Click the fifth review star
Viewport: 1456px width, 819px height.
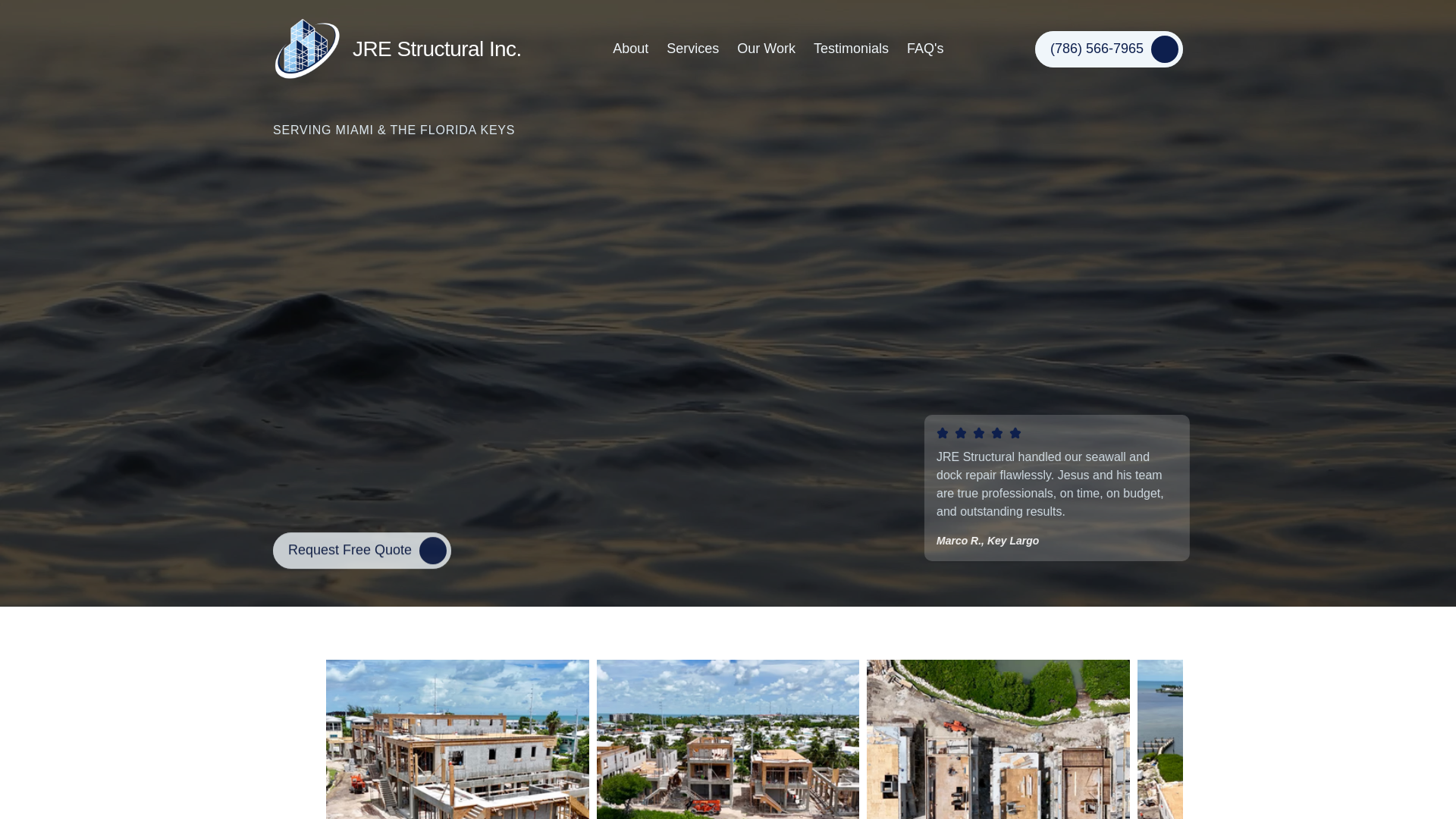coord(1015,433)
